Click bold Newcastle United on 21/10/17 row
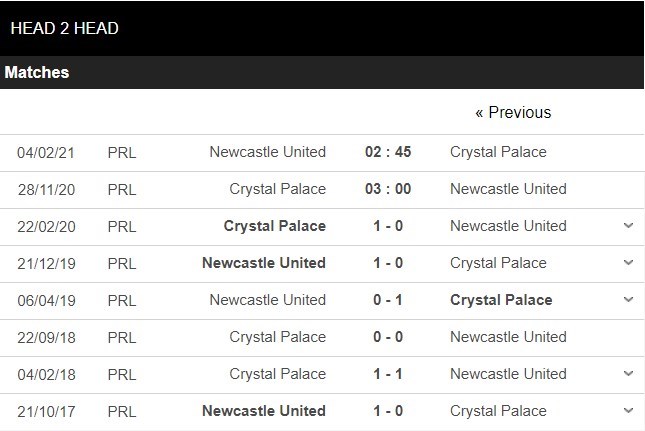This screenshot has width=645, height=431. pyautogui.click(x=264, y=411)
